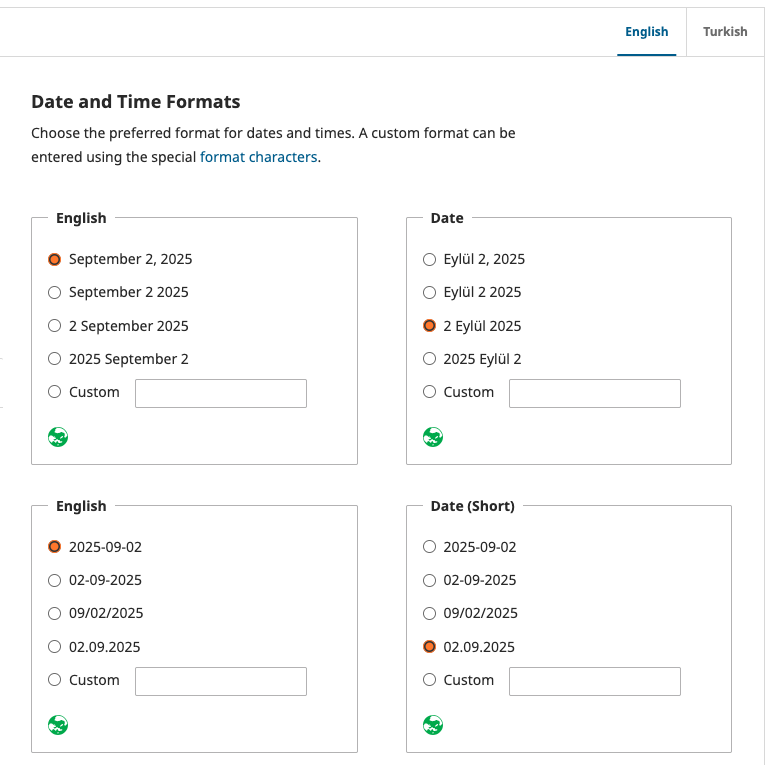The image size is (766, 765).
Task: Choose the "Eylül 2, 2025" radio option
Action: [430, 259]
